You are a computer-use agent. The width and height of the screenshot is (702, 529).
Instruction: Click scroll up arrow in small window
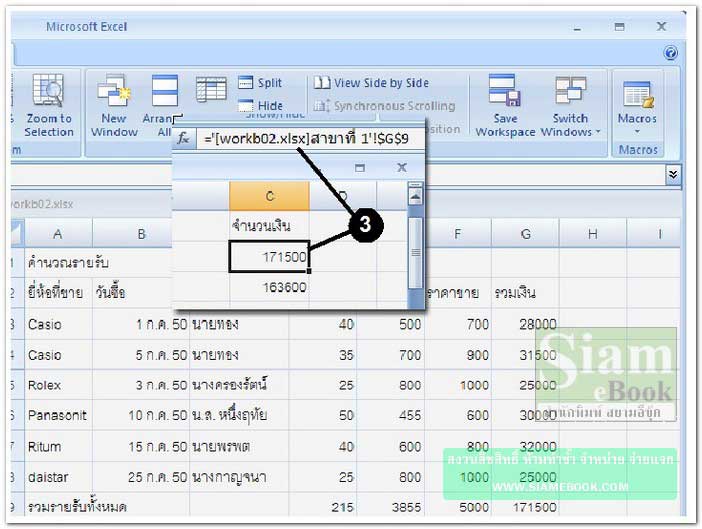pos(415,197)
